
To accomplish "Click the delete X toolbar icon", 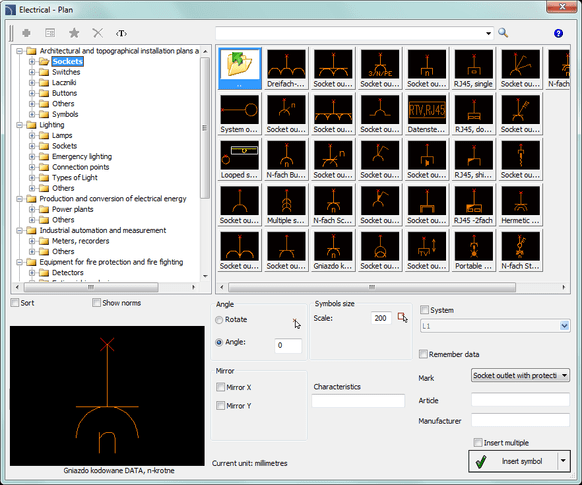I will click(98, 33).
